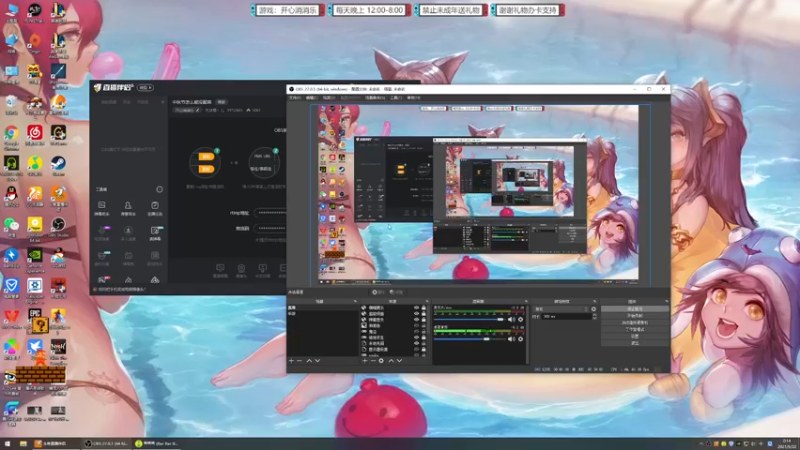Open settings gear of first mixer channel
This screenshot has width=800, height=450.
point(520,319)
